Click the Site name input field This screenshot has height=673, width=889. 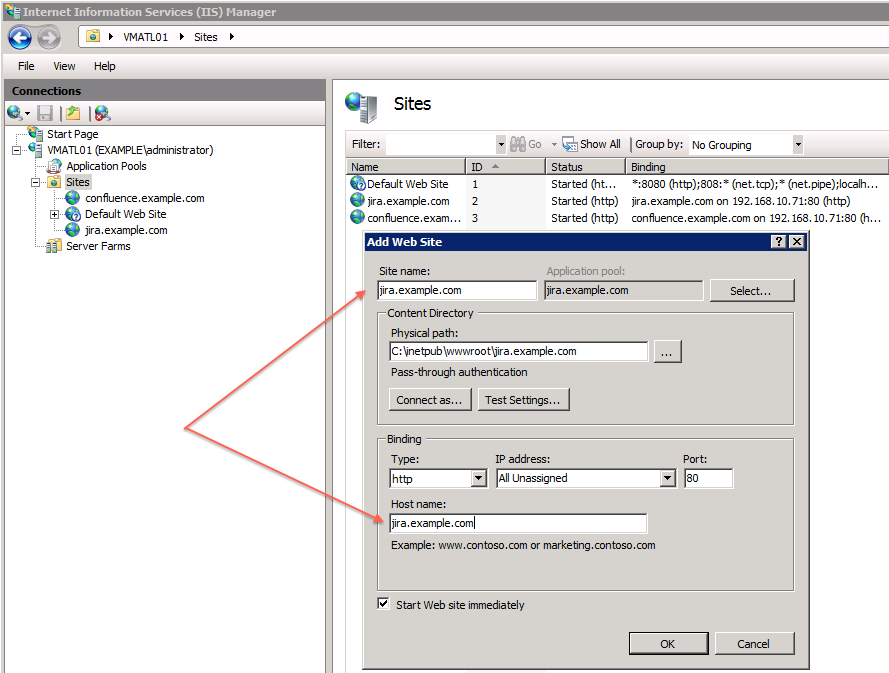point(457,290)
